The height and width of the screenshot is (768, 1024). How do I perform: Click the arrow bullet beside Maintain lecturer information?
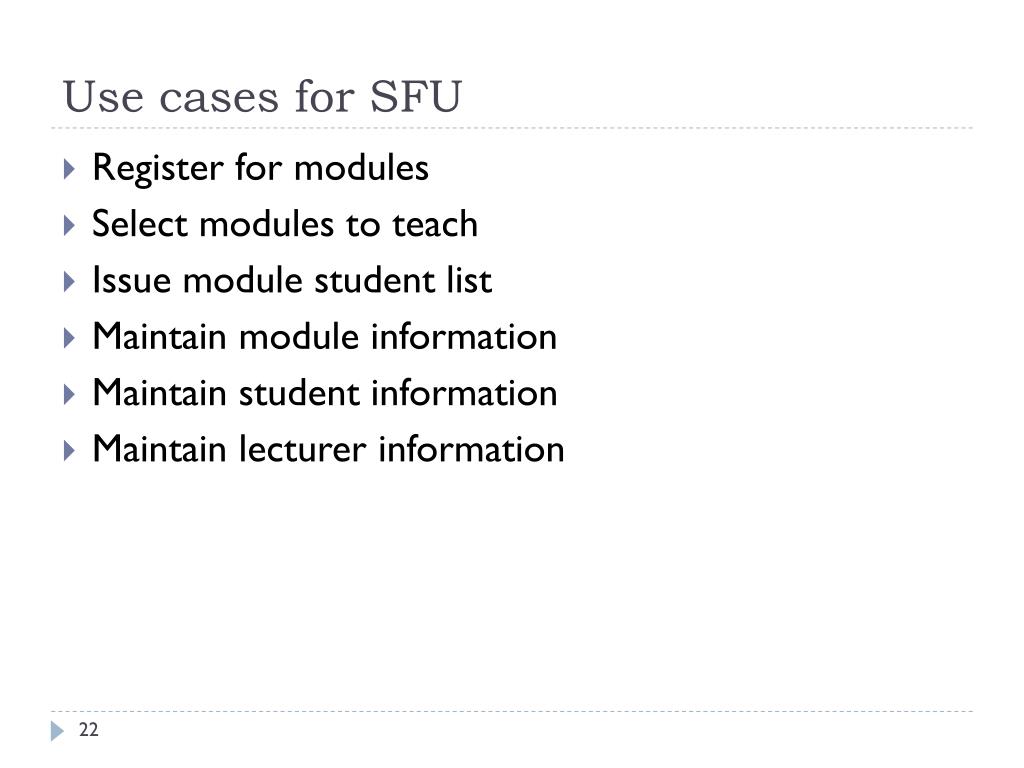[70, 450]
